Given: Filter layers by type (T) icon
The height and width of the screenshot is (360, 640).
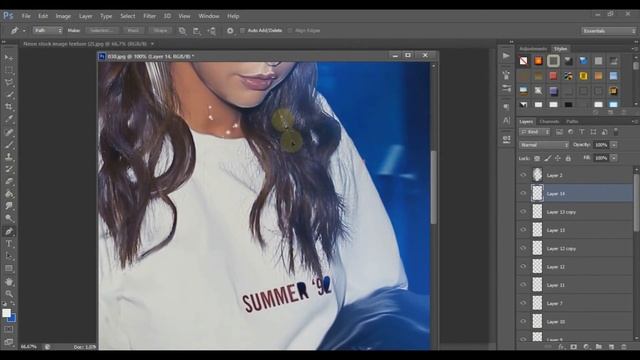Looking at the screenshot, I should pos(582,132).
